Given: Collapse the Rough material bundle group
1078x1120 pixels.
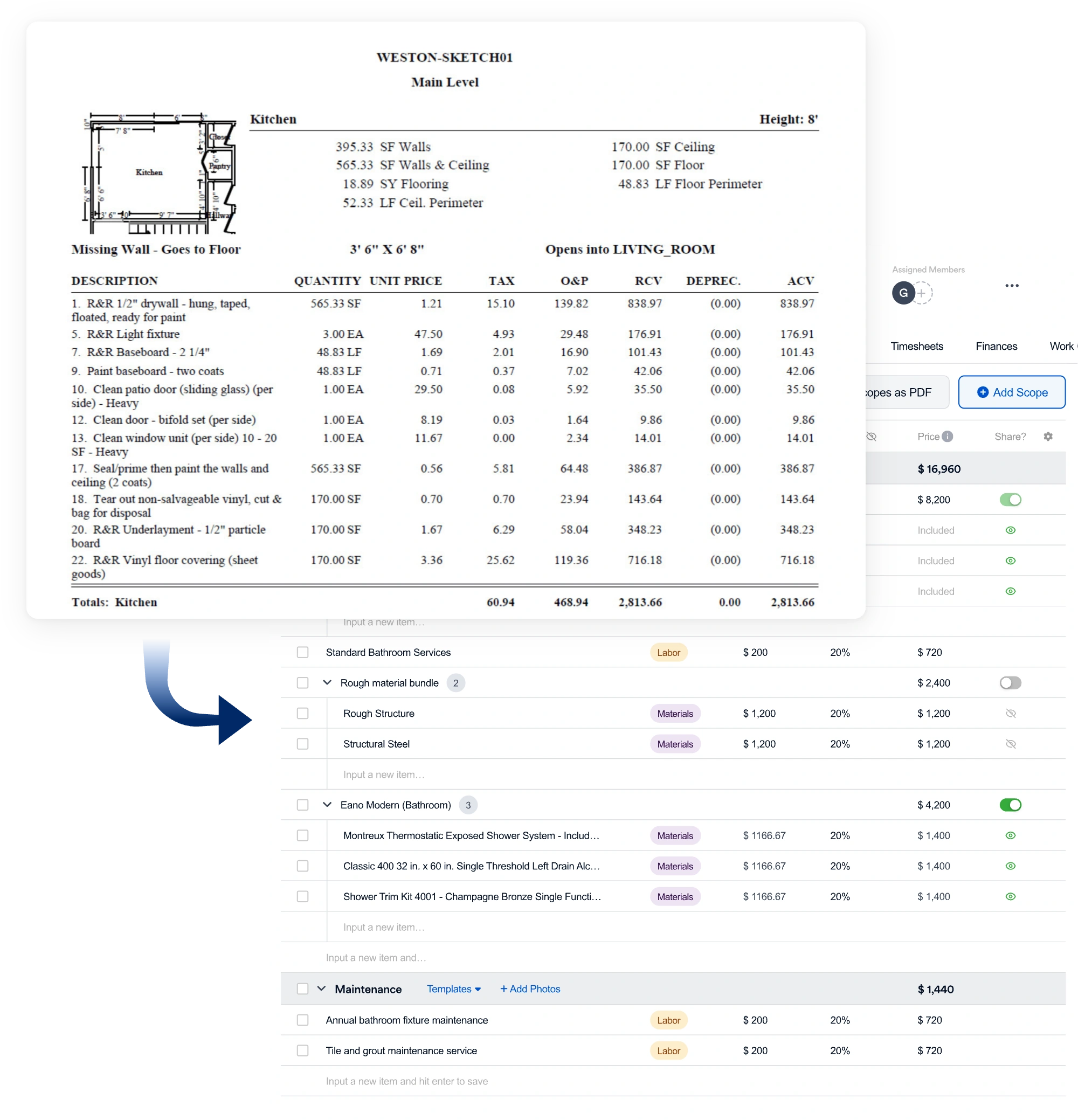Looking at the screenshot, I should (x=327, y=683).
